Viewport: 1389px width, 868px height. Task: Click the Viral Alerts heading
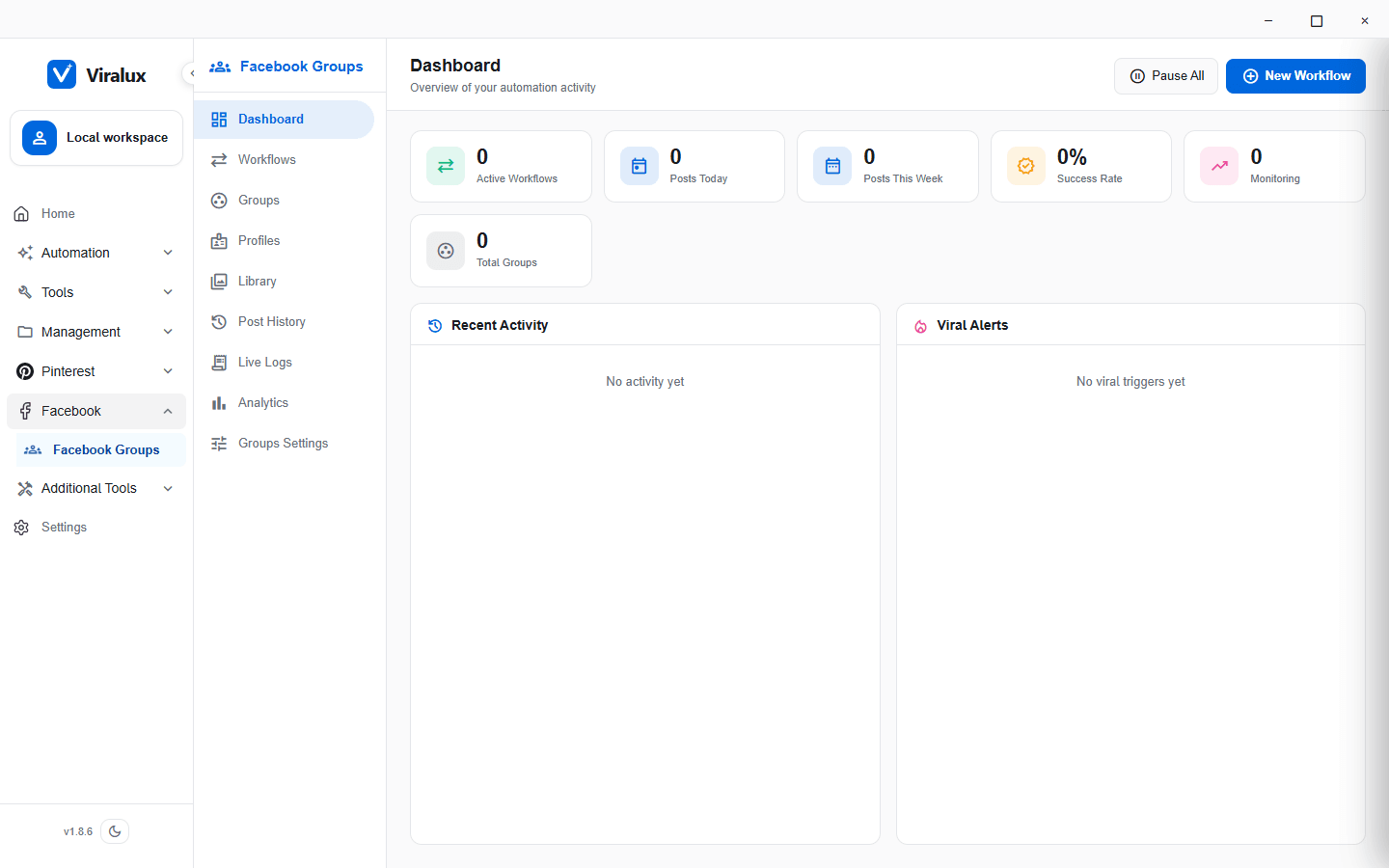click(x=972, y=326)
